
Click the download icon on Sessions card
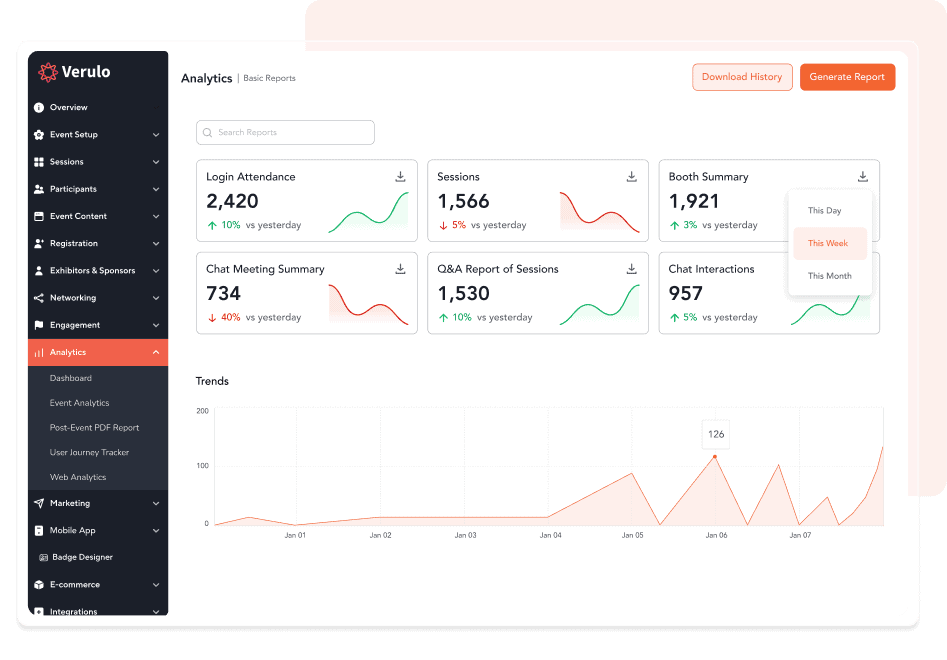pos(631,176)
